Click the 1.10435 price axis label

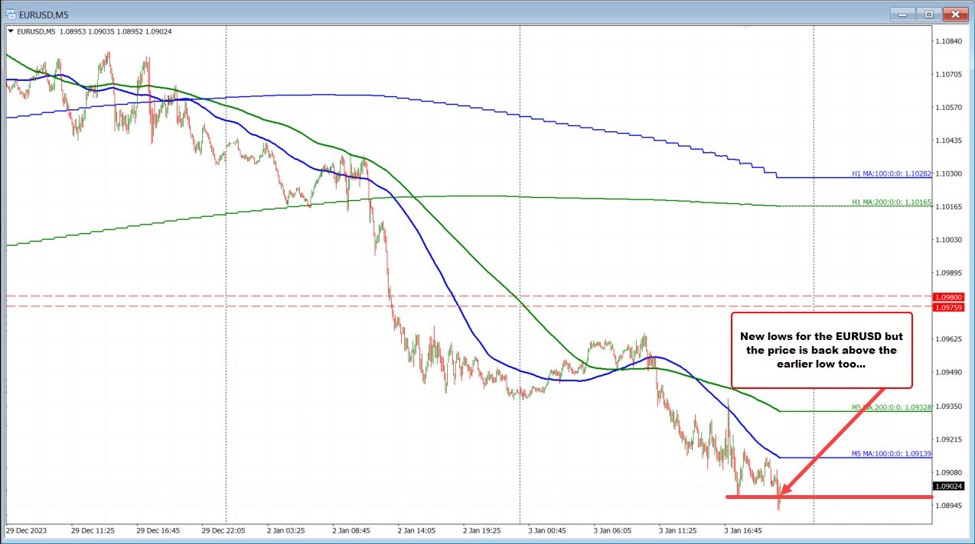coord(949,141)
